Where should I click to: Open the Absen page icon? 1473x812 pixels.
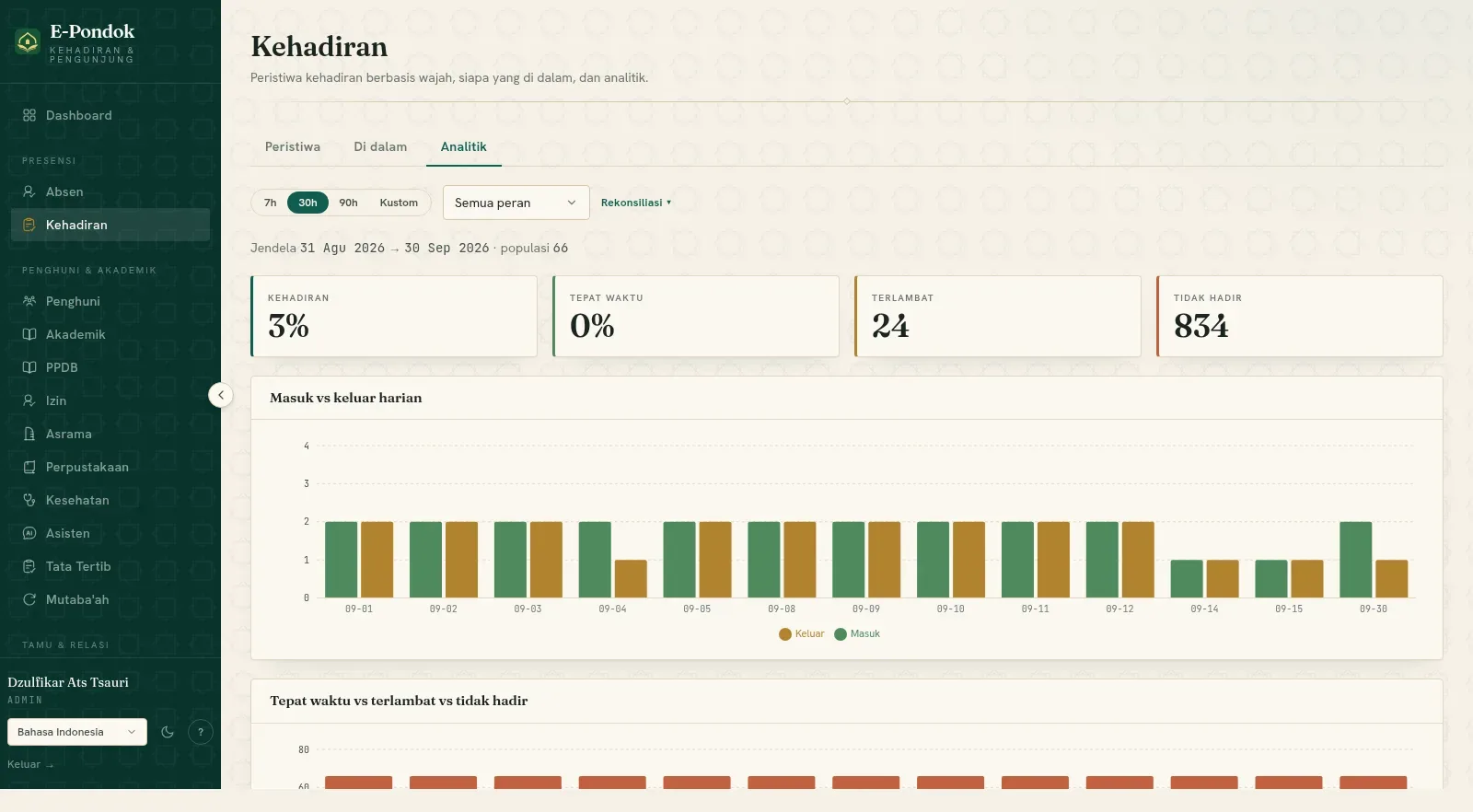[29, 191]
